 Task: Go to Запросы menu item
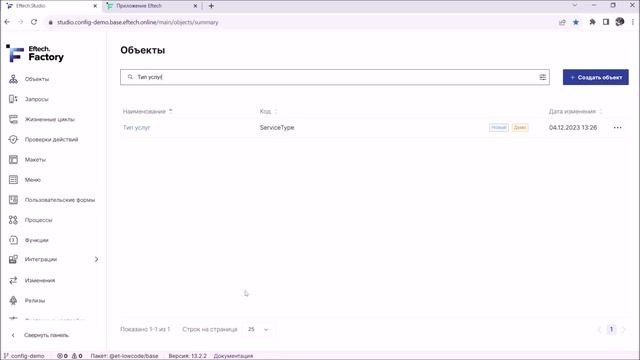(36, 99)
